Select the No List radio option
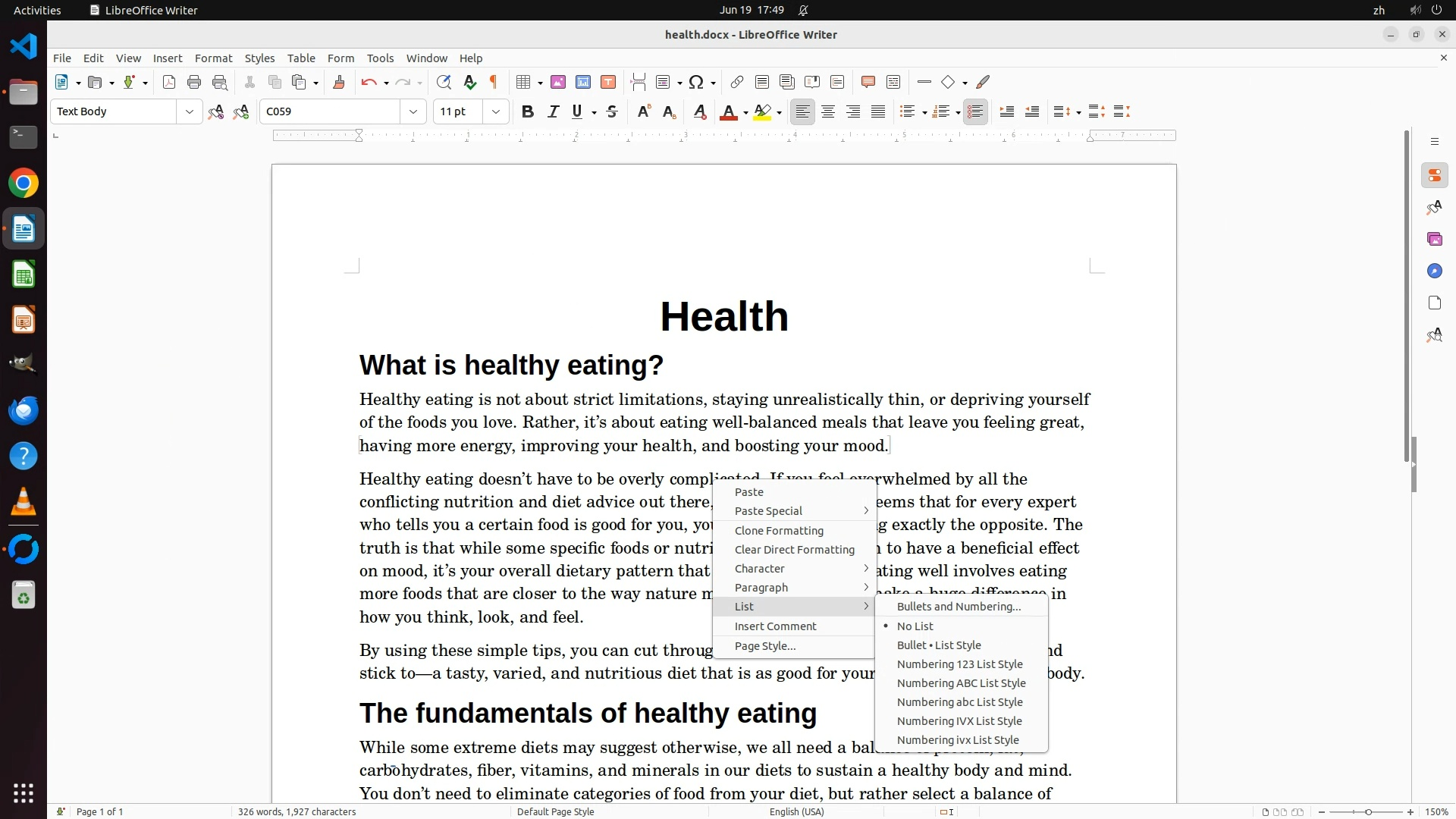 coord(915,626)
